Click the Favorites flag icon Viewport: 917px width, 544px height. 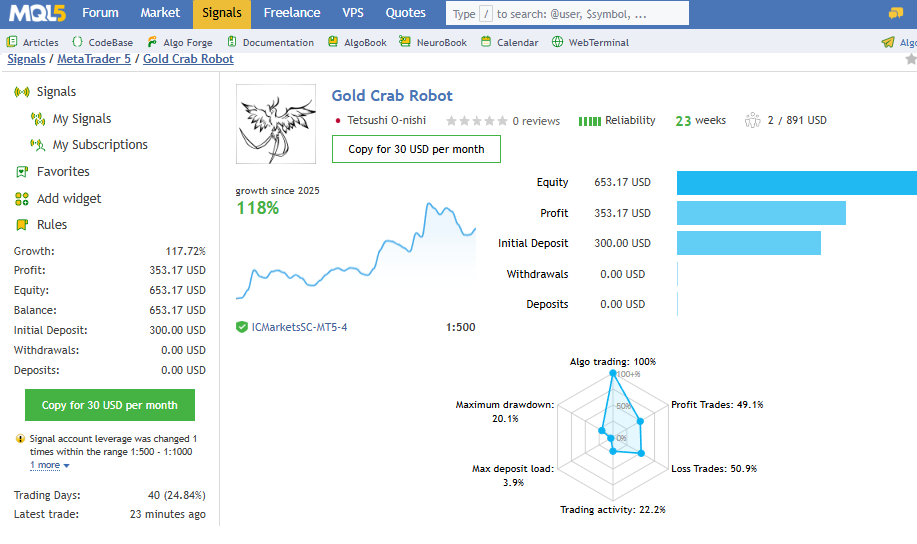(x=22, y=172)
